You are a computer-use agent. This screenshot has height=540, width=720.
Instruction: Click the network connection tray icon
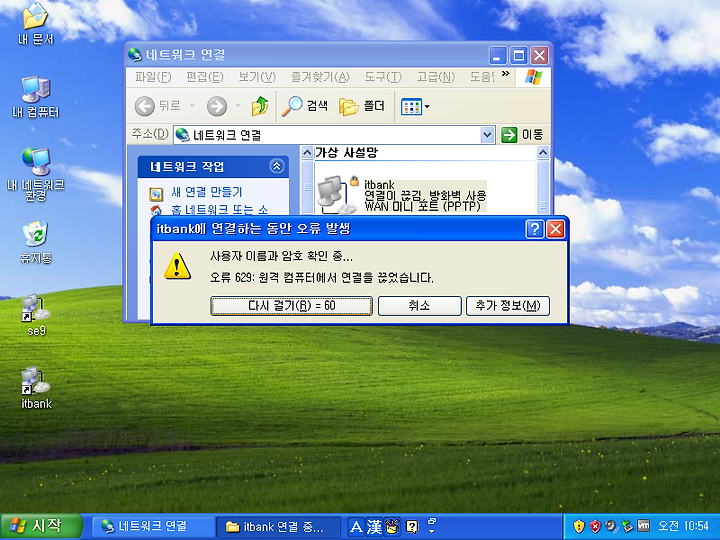(627, 526)
